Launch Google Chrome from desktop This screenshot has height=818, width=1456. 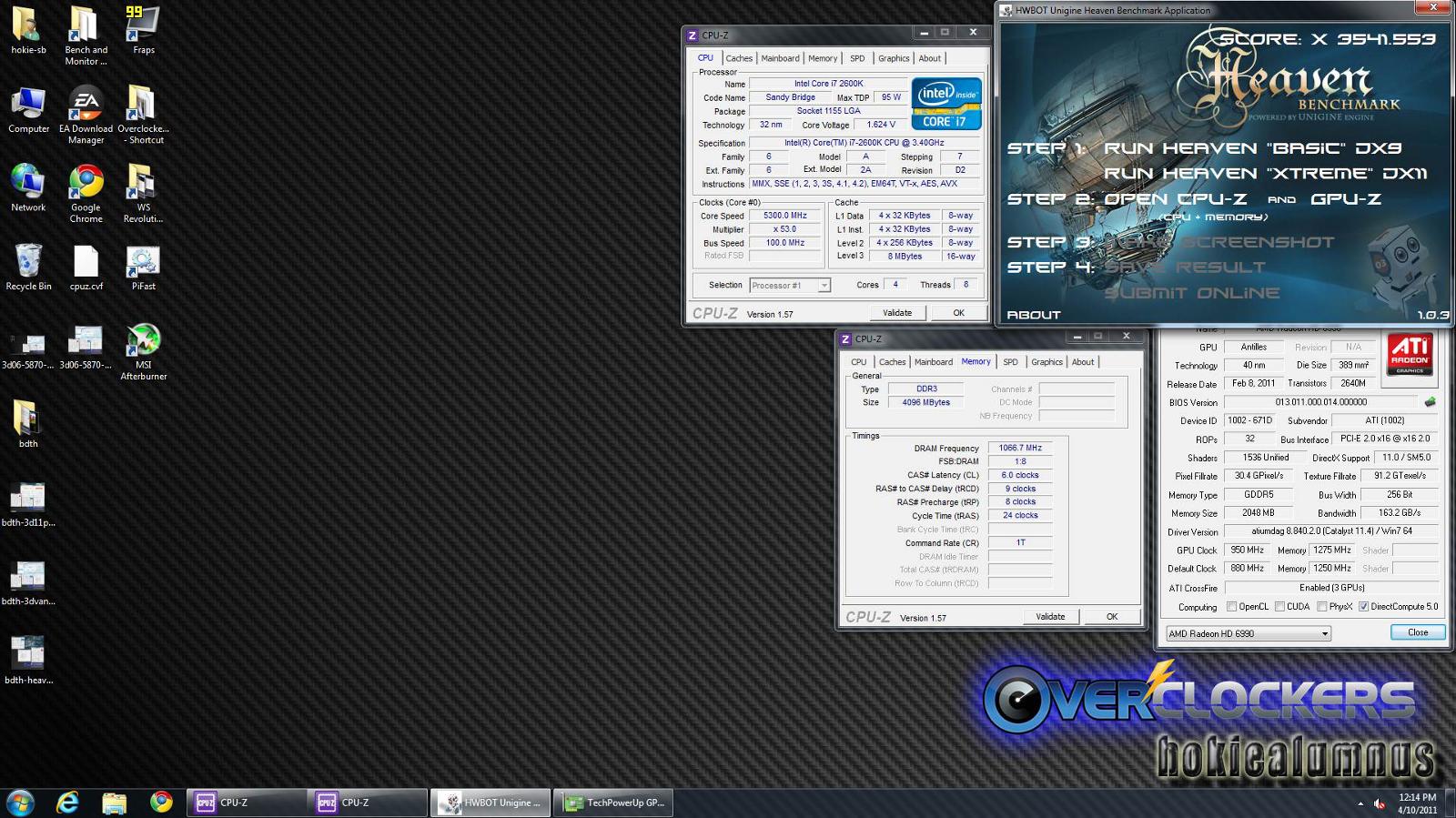coord(86,193)
